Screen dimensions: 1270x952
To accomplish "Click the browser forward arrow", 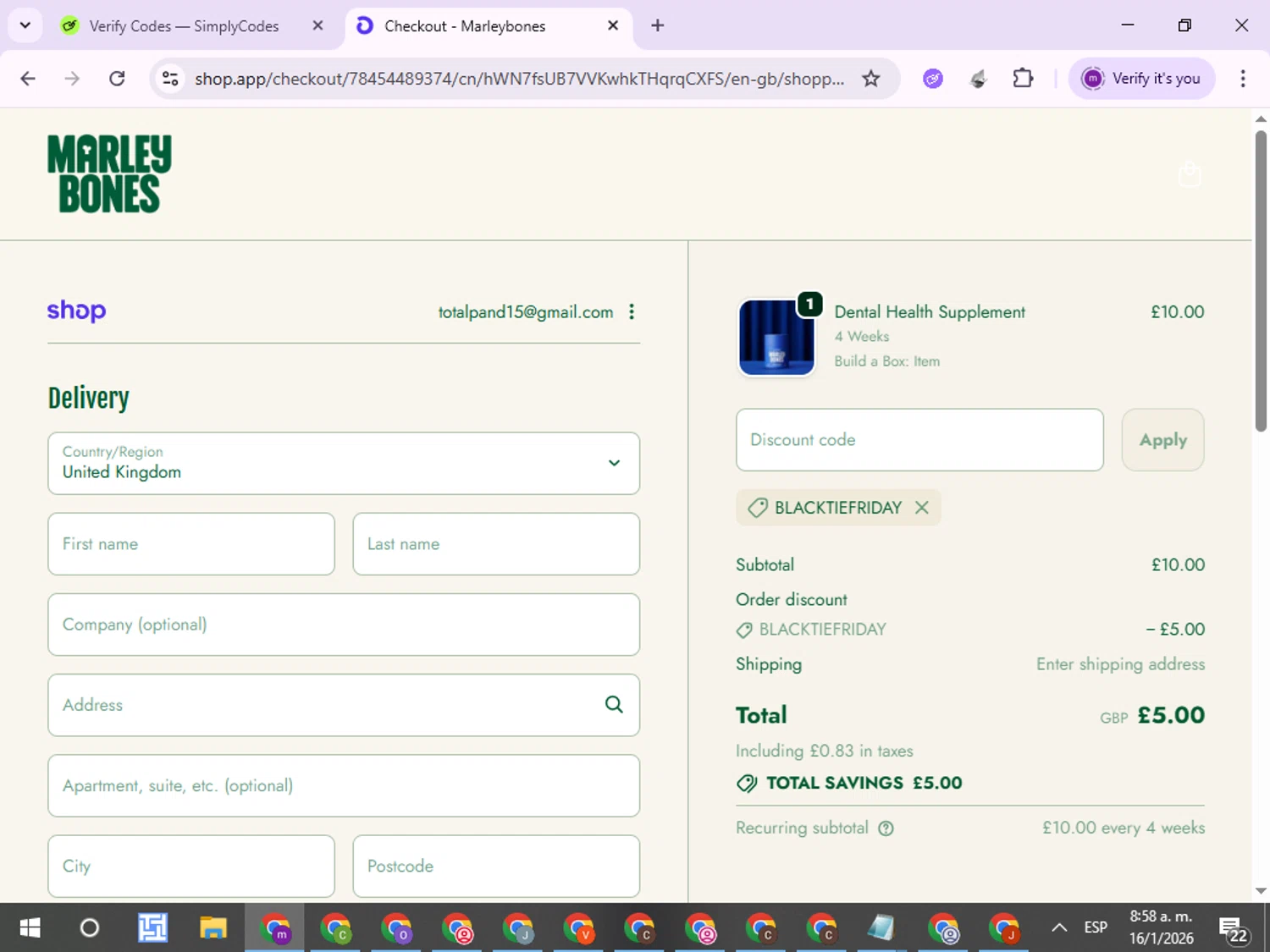I will pyautogui.click(x=72, y=79).
